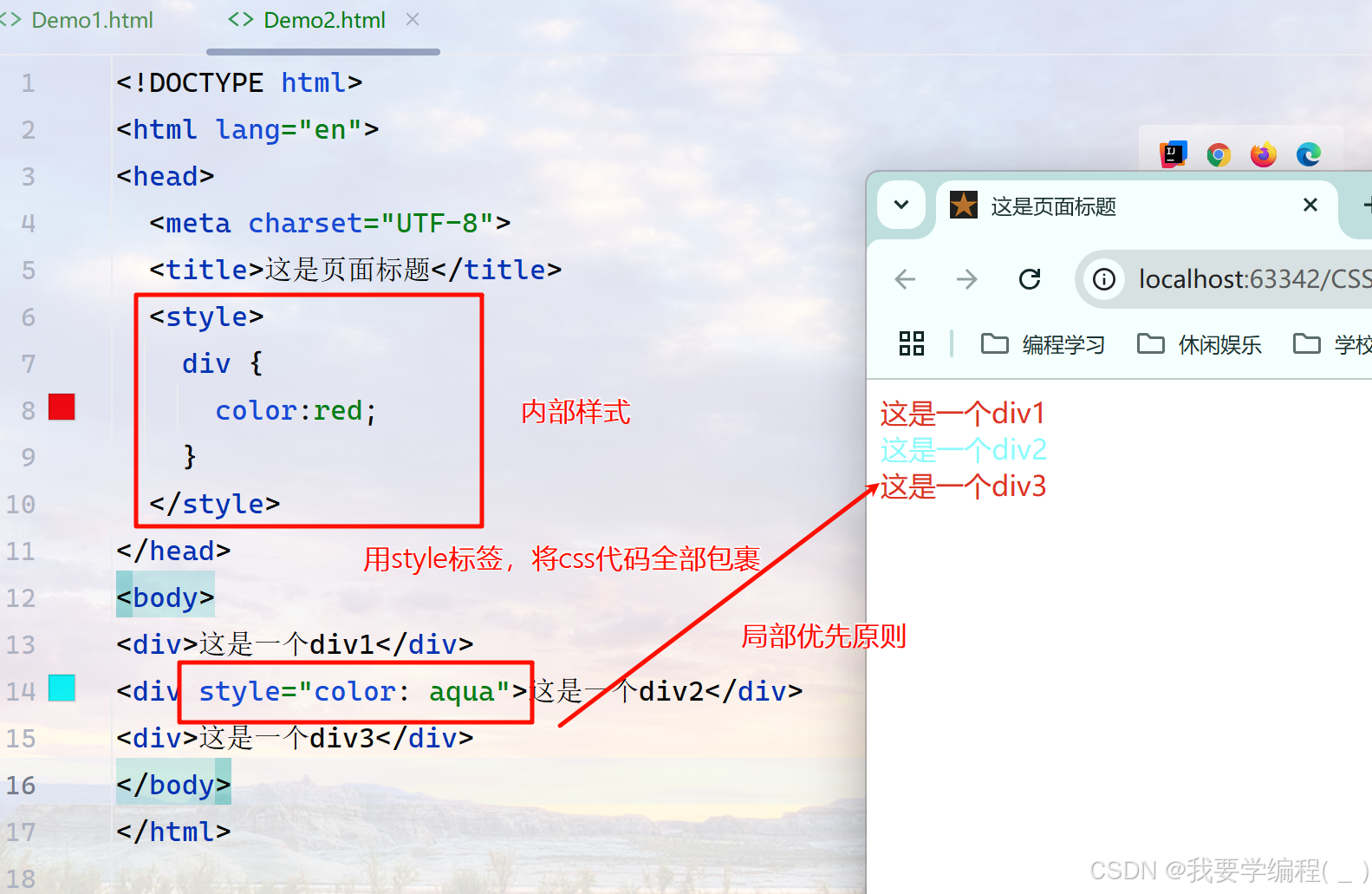Click the title 这是页面标题 code line
Screen dimensions: 1372x894
tap(355, 271)
